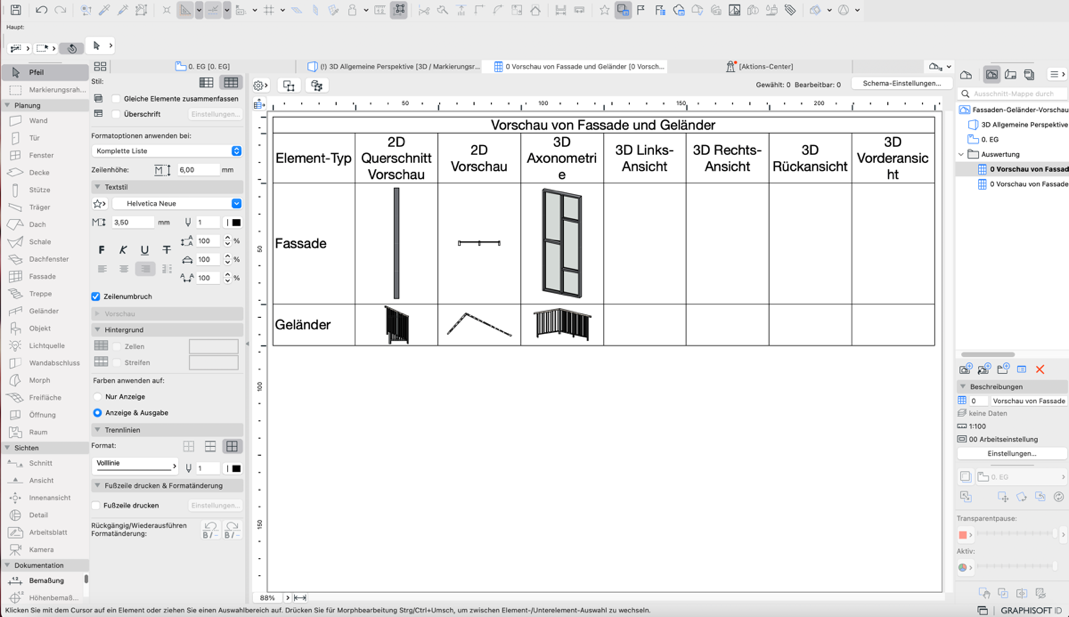Select the Geländer railing tool
This screenshot has width=1069, height=617.
pos(45,311)
